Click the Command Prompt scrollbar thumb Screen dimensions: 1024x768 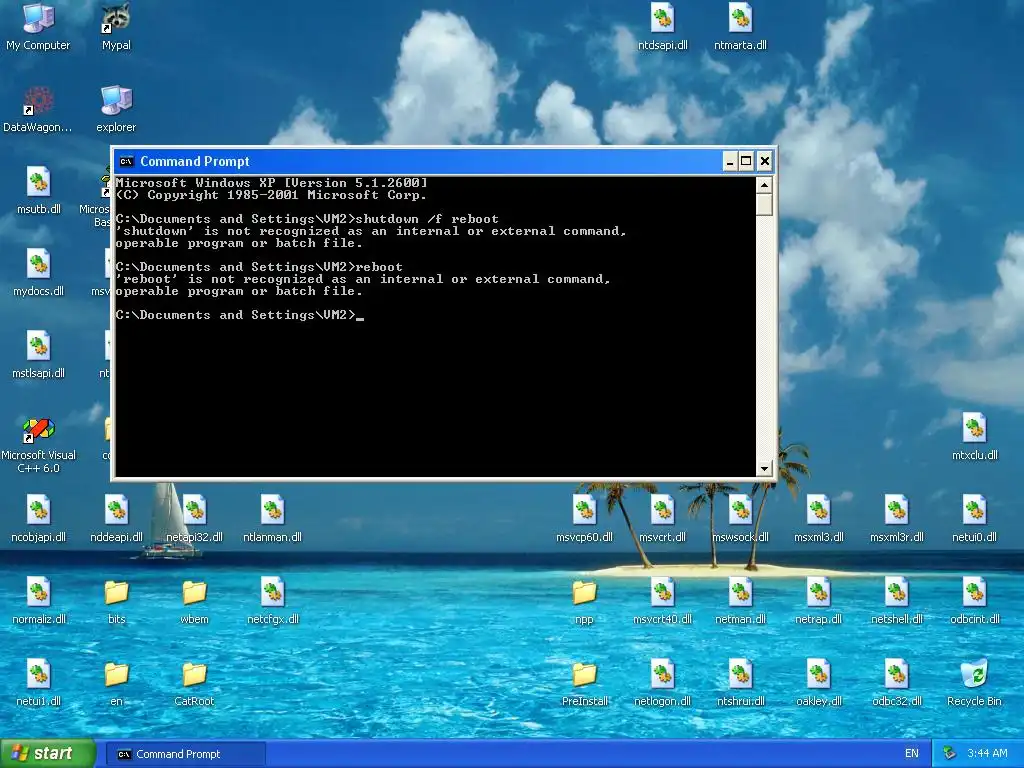[x=764, y=204]
